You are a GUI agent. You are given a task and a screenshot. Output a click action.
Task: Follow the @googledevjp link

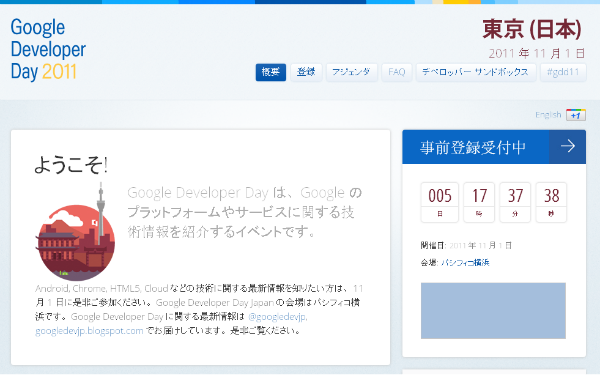(x=277, y=317)
